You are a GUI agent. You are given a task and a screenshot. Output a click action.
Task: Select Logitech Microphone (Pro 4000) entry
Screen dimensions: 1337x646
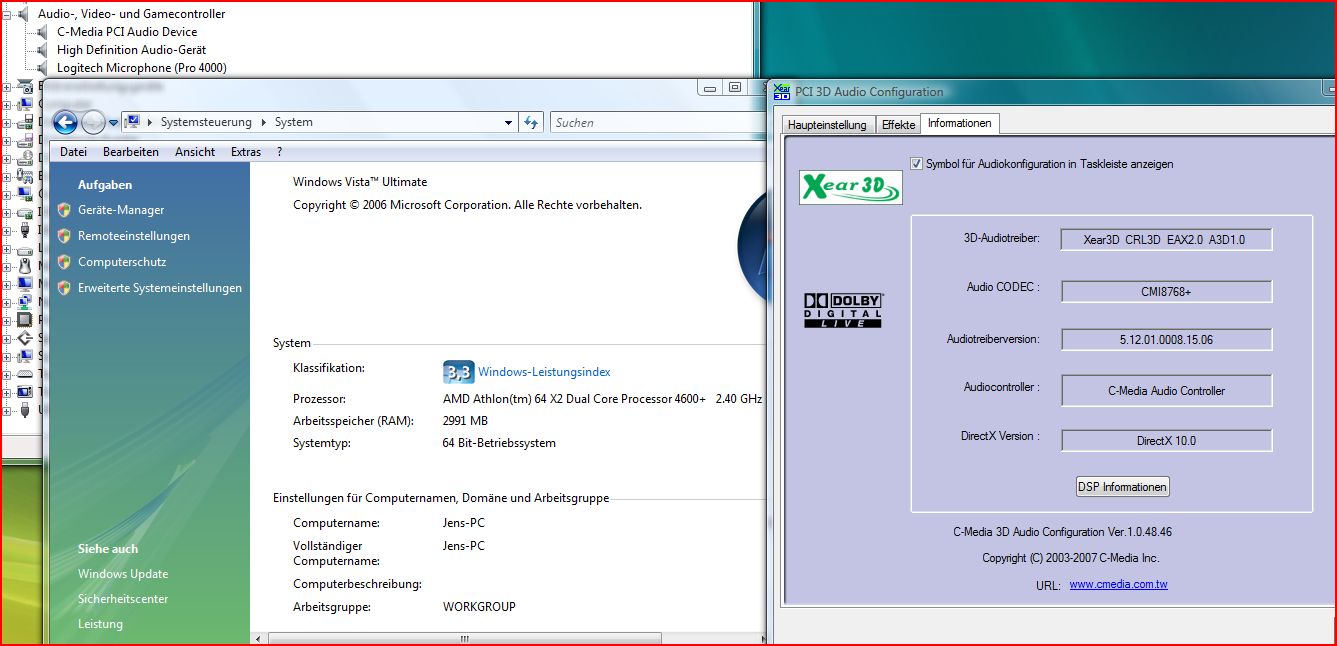pos(142,68)
